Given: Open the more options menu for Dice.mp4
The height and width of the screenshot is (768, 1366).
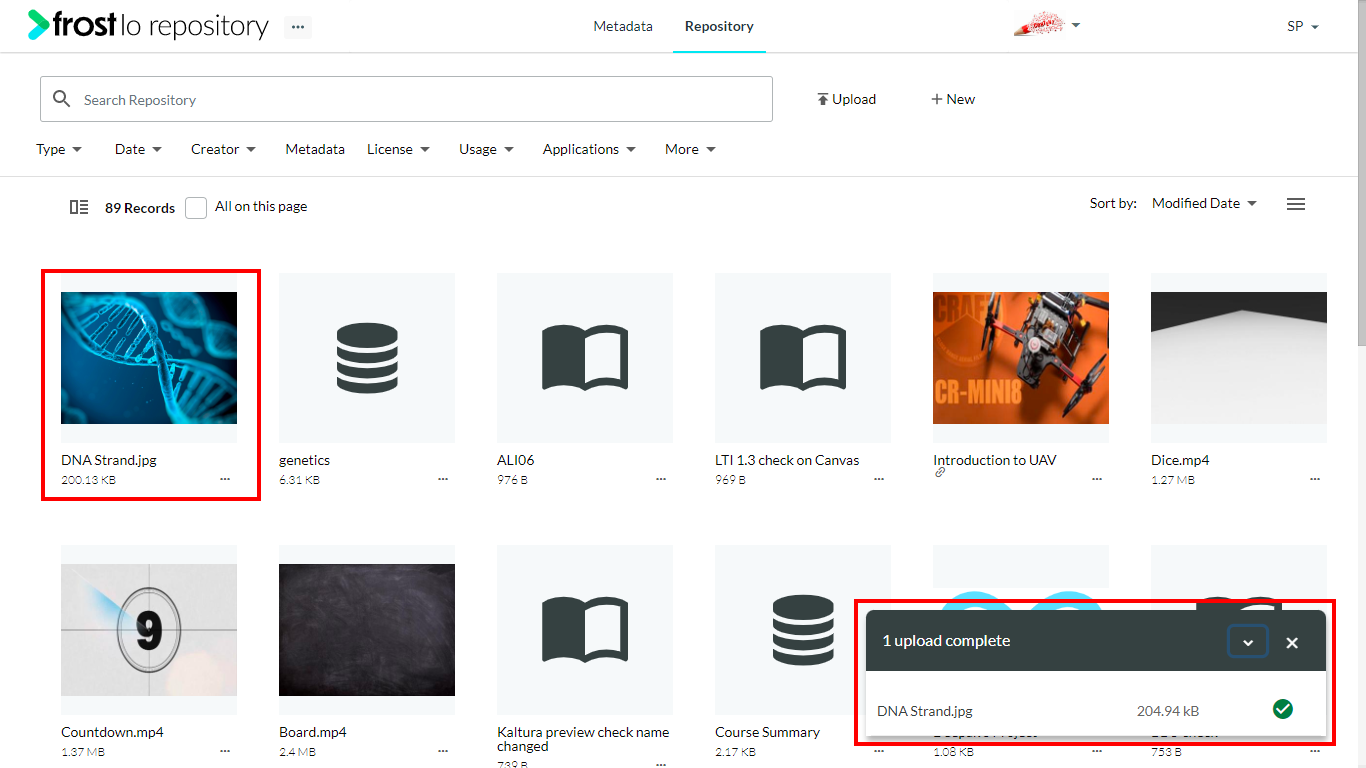Looking at the screenshot, I should point(1315,479).
